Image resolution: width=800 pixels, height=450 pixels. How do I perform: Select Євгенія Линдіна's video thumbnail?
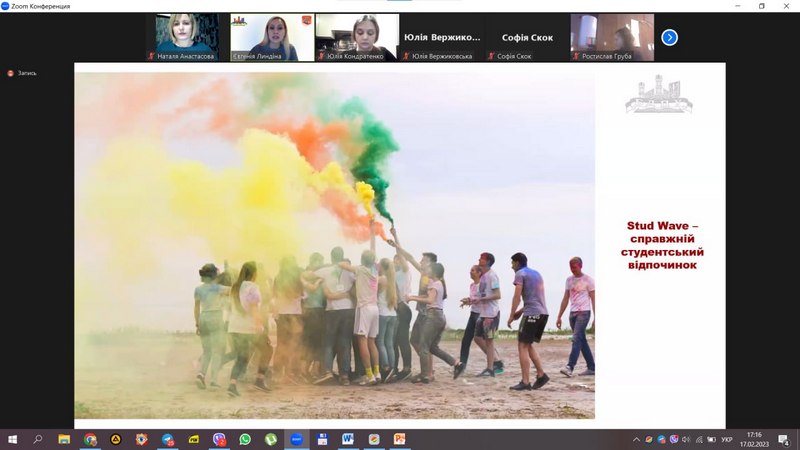pyautogui.click(x=272, y=37)
